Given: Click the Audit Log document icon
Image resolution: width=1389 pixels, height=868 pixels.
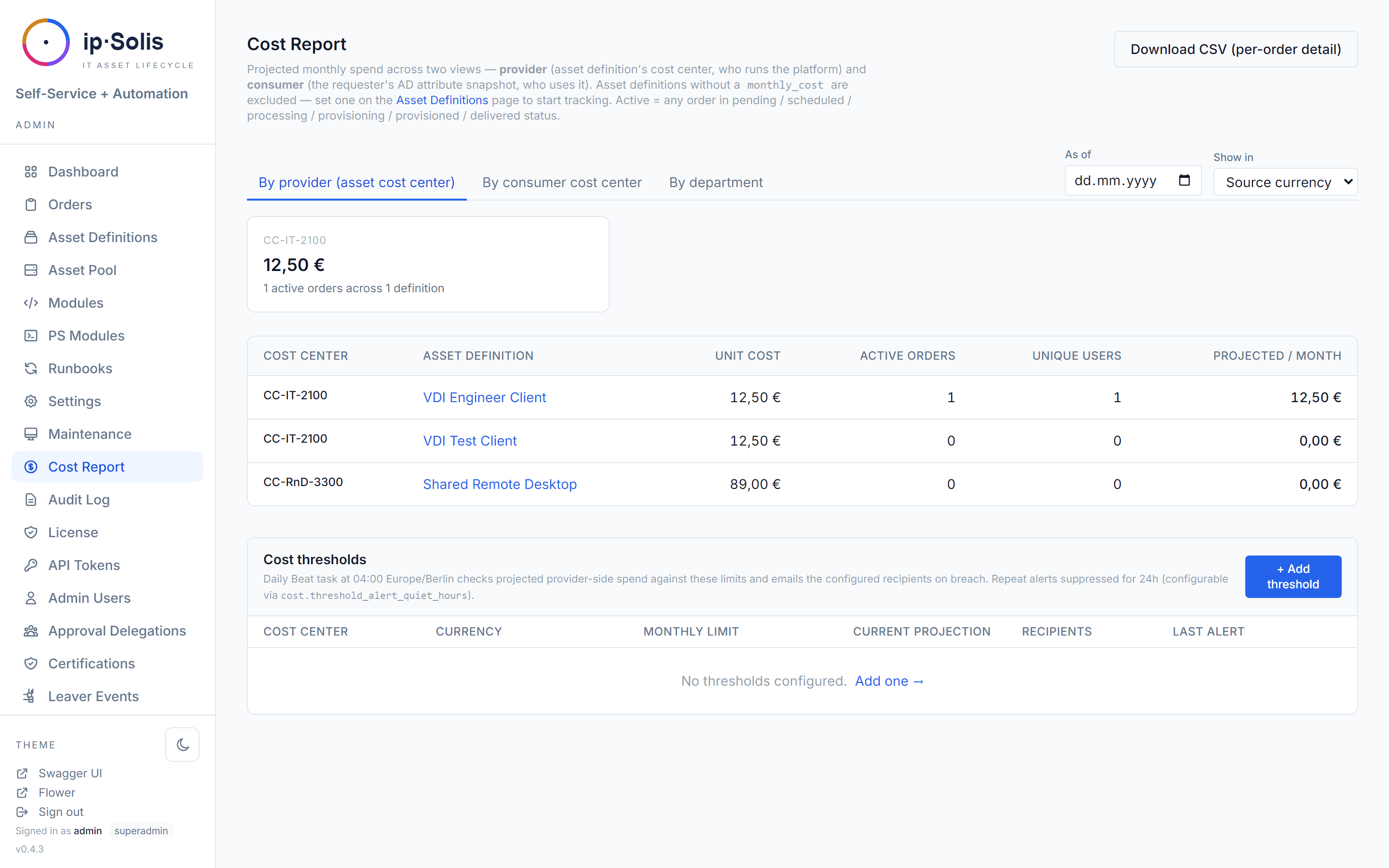Looking at the screenshot, I should pos(31,500).
